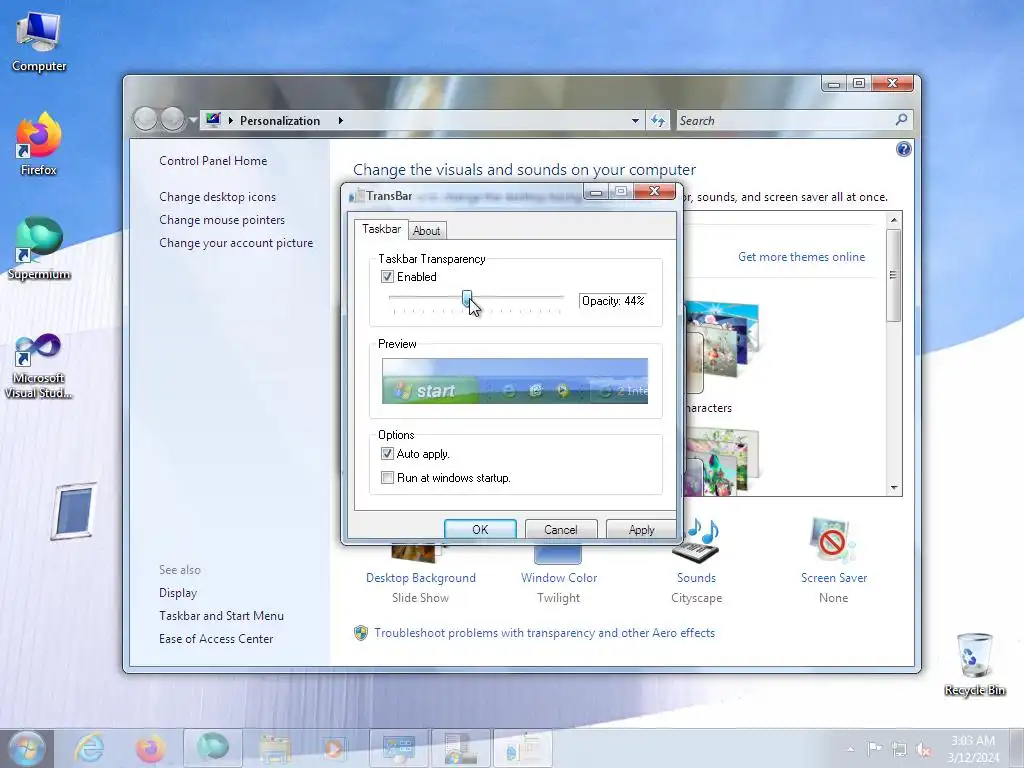Click the Sounds text link

696,578
